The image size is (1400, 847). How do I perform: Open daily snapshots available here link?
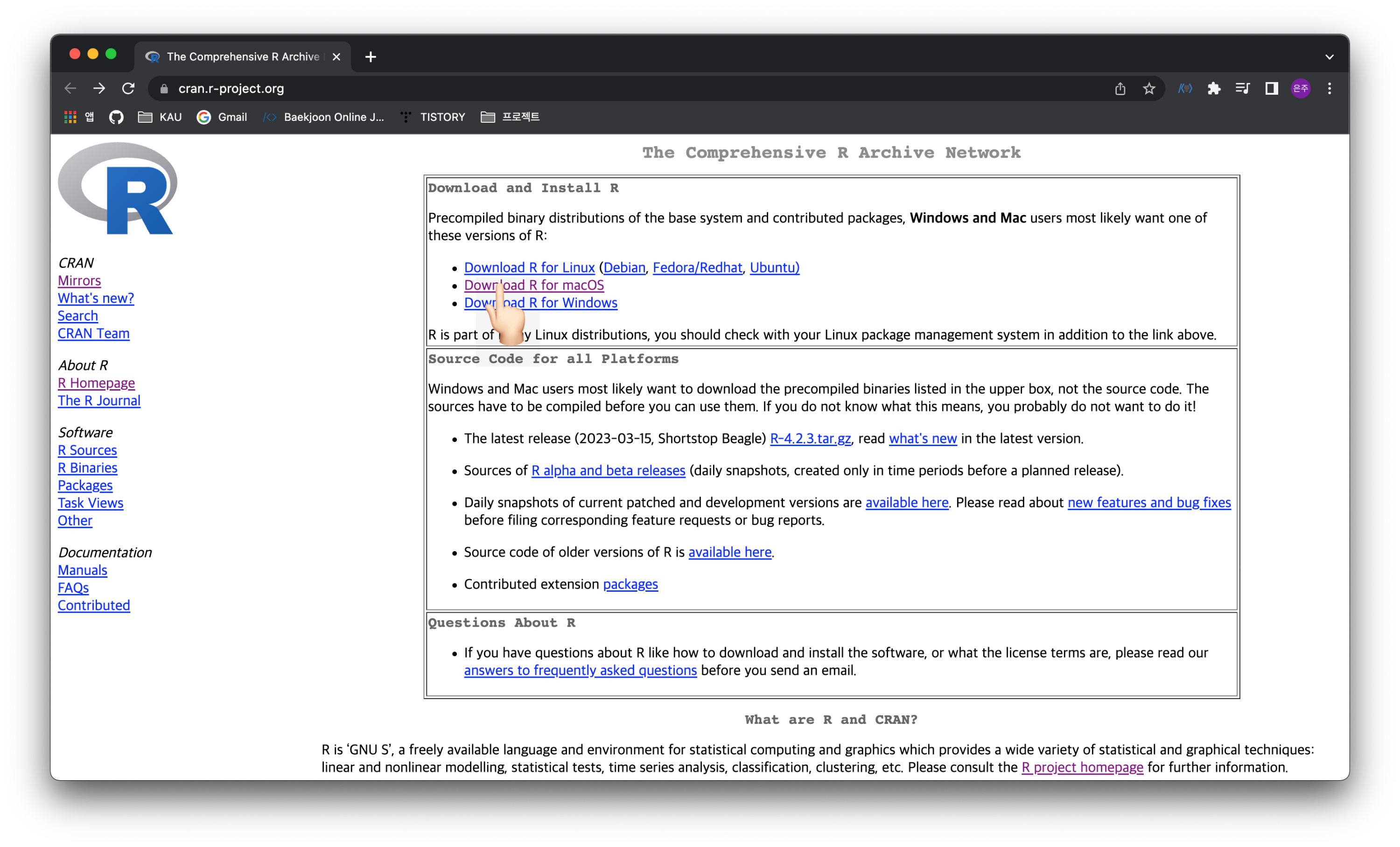(907, 503)
